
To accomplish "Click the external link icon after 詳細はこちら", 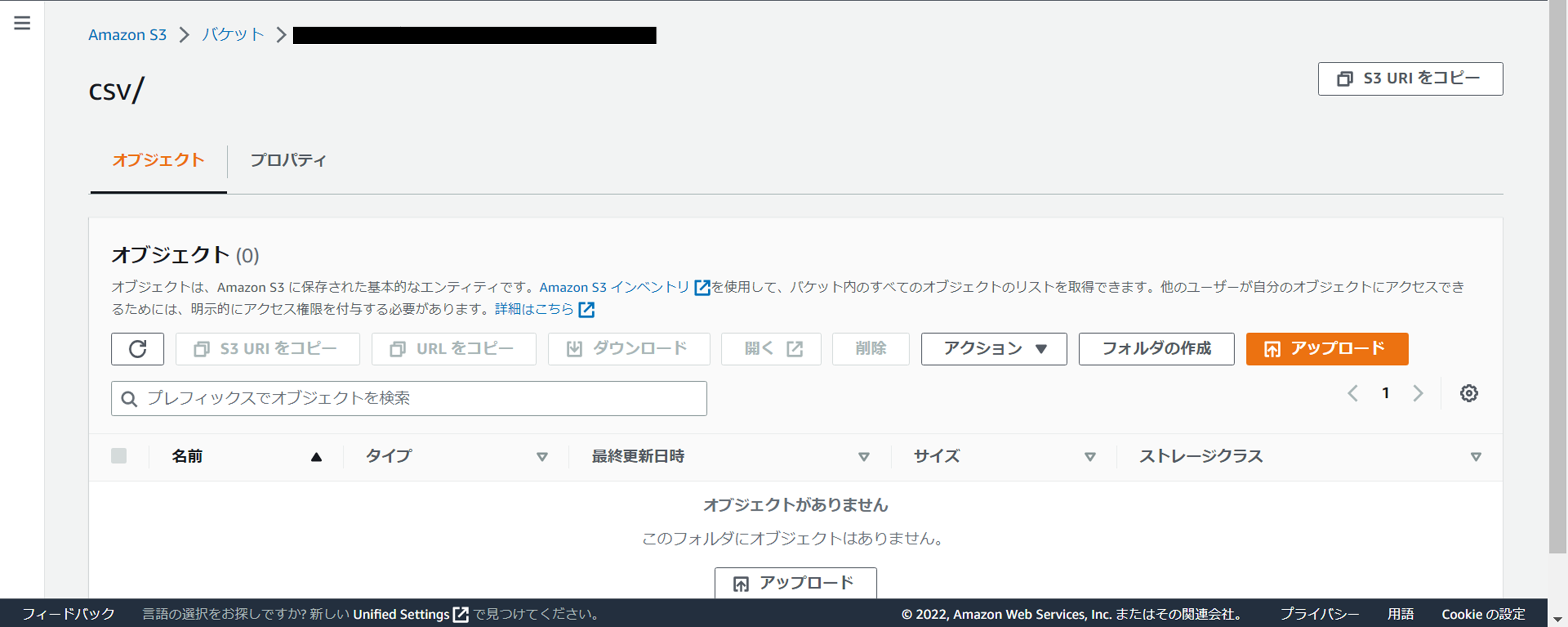I will pos(586,310).
